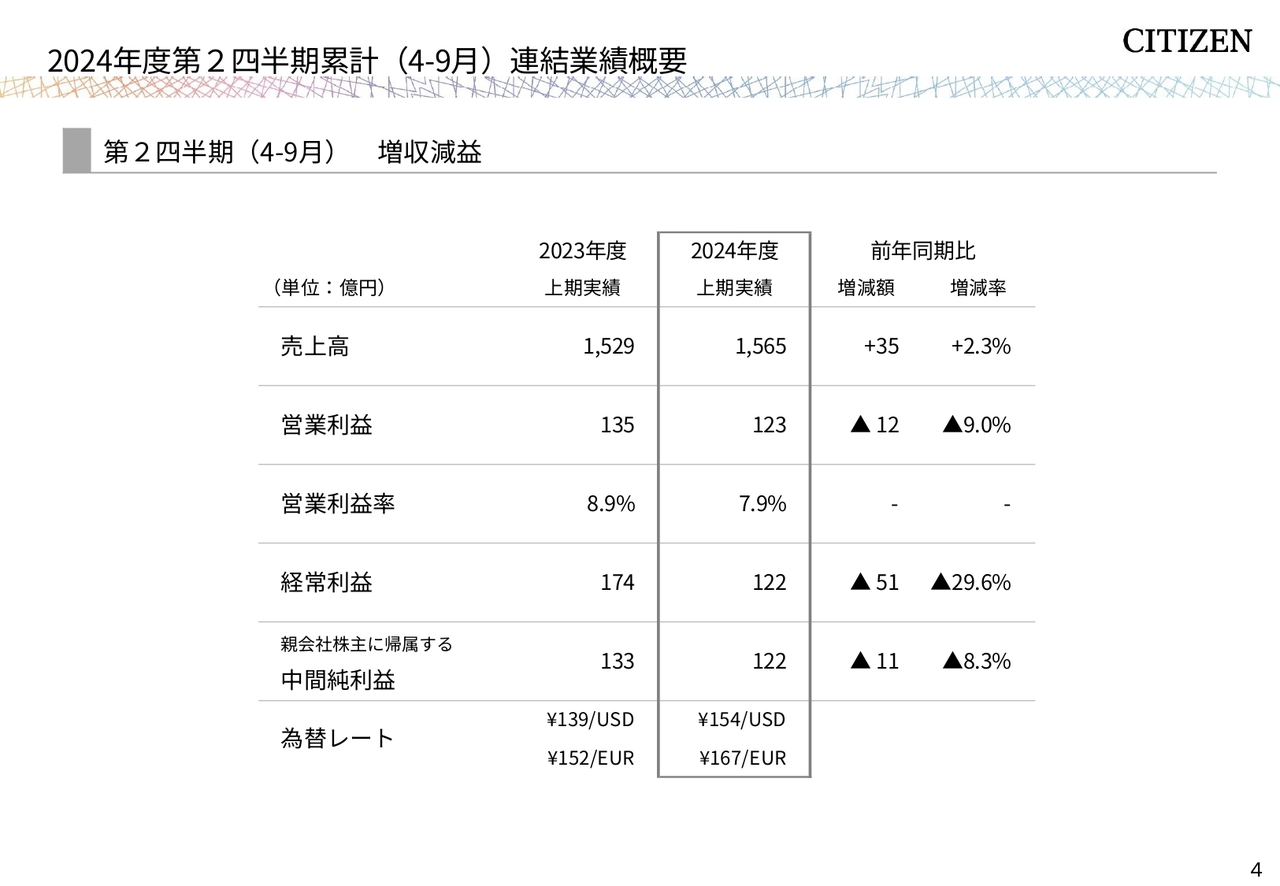The height and width of the screenshot is (886, 1280).
Task: Click the CITIZEN logo
Action: pos(1186,41)
